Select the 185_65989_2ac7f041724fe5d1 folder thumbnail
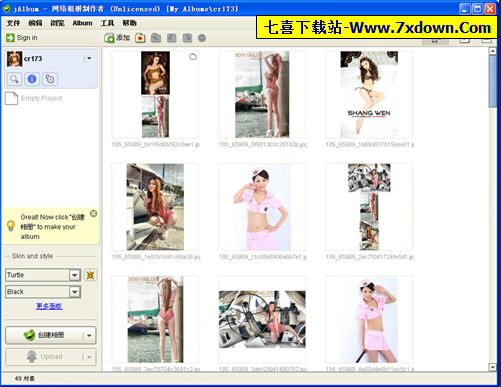The width and height of the screenshot is (501, 387). (x=369, y=207)
